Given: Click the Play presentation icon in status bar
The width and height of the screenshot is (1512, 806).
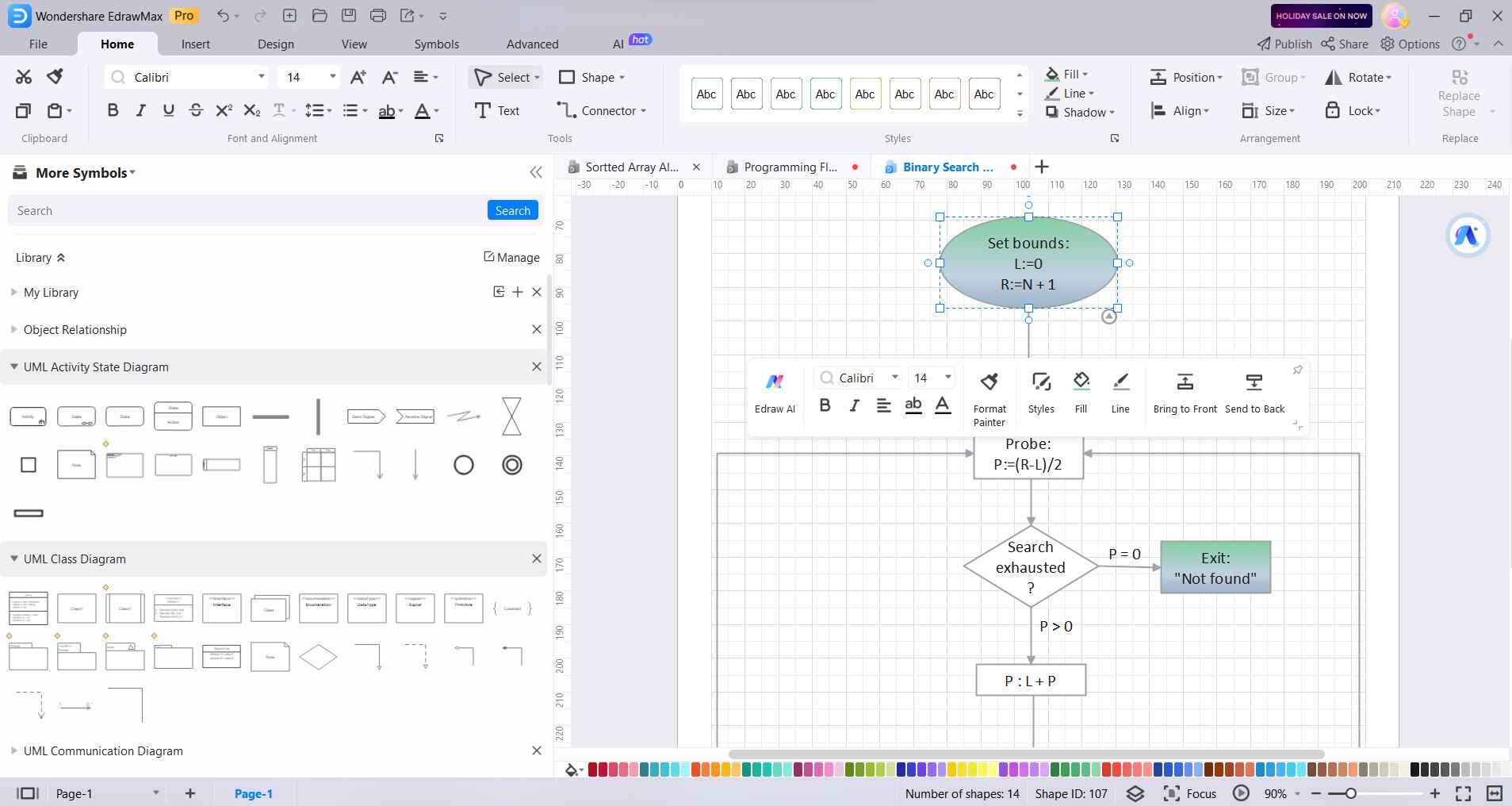Looking at the screenshot, I should 1241,793.
